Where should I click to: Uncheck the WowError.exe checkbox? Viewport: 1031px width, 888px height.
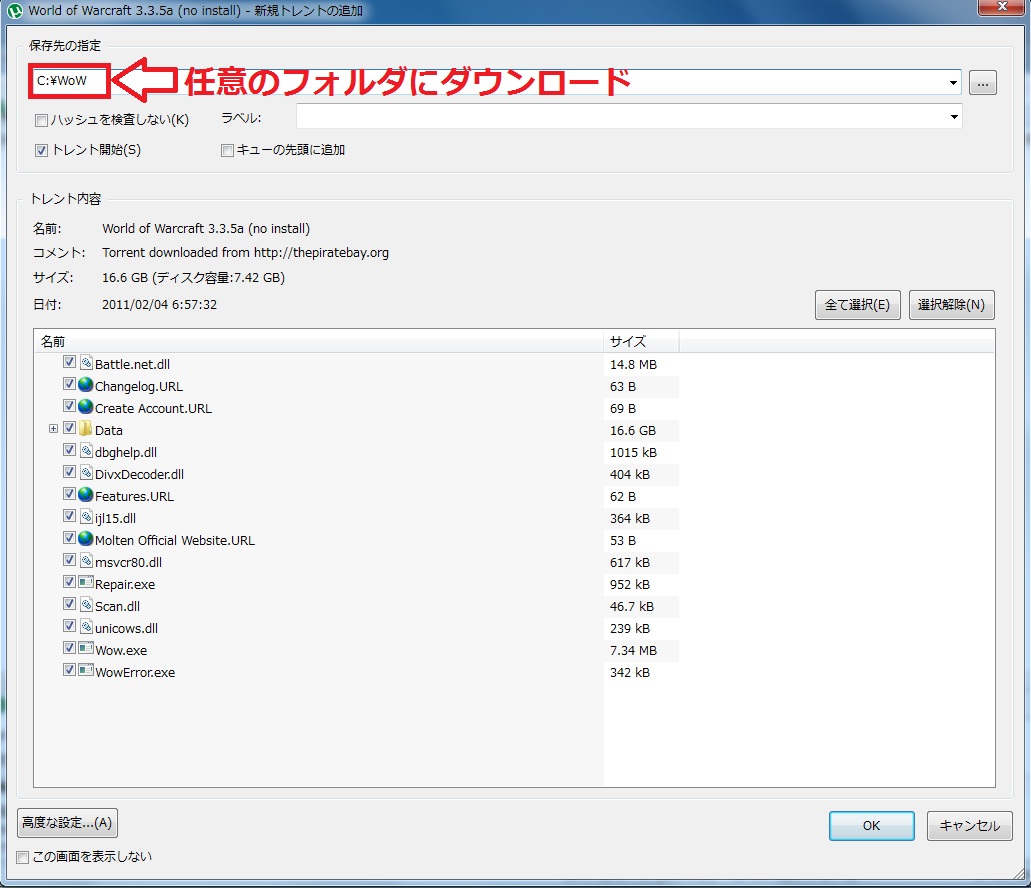(69, 670)
